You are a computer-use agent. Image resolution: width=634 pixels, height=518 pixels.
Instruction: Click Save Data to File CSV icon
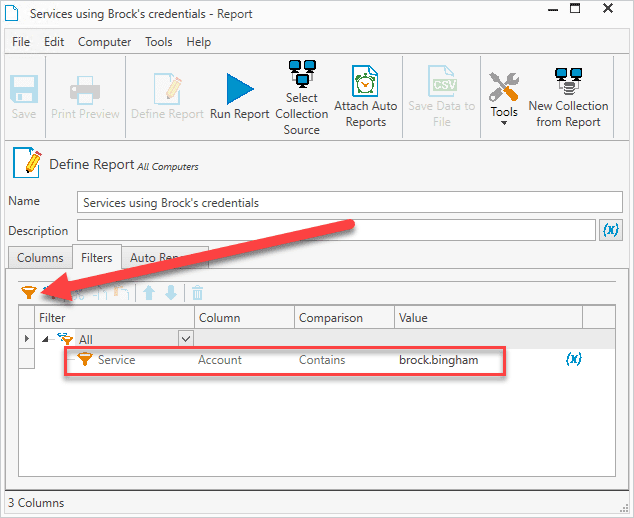[x=442, y=81]
